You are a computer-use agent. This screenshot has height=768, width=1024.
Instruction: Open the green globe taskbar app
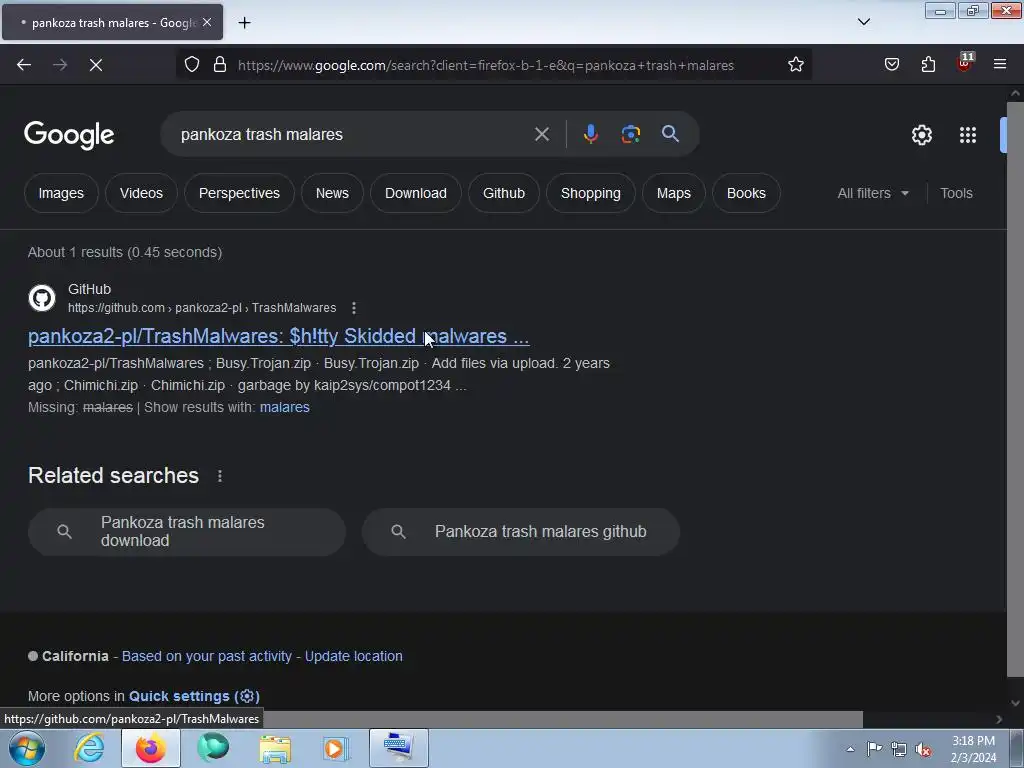(213, 748)
